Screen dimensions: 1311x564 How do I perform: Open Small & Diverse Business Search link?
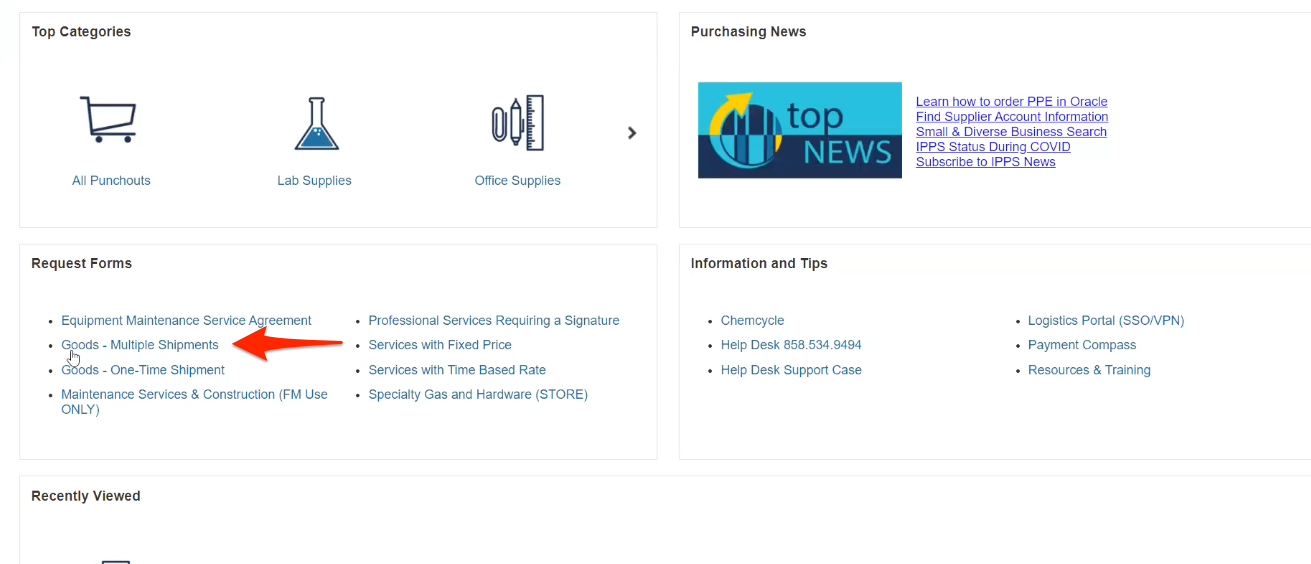coord(1011,132)
